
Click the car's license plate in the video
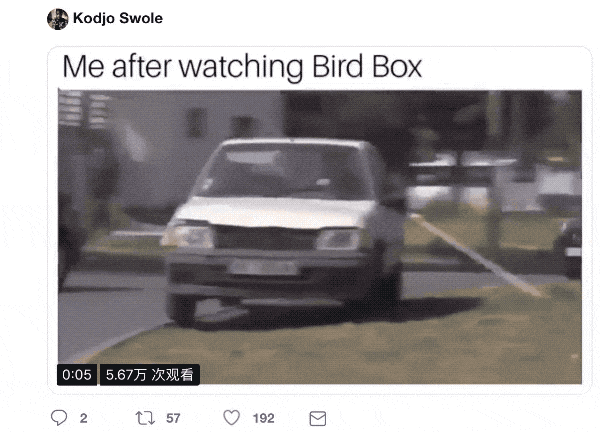pos(263,267)
